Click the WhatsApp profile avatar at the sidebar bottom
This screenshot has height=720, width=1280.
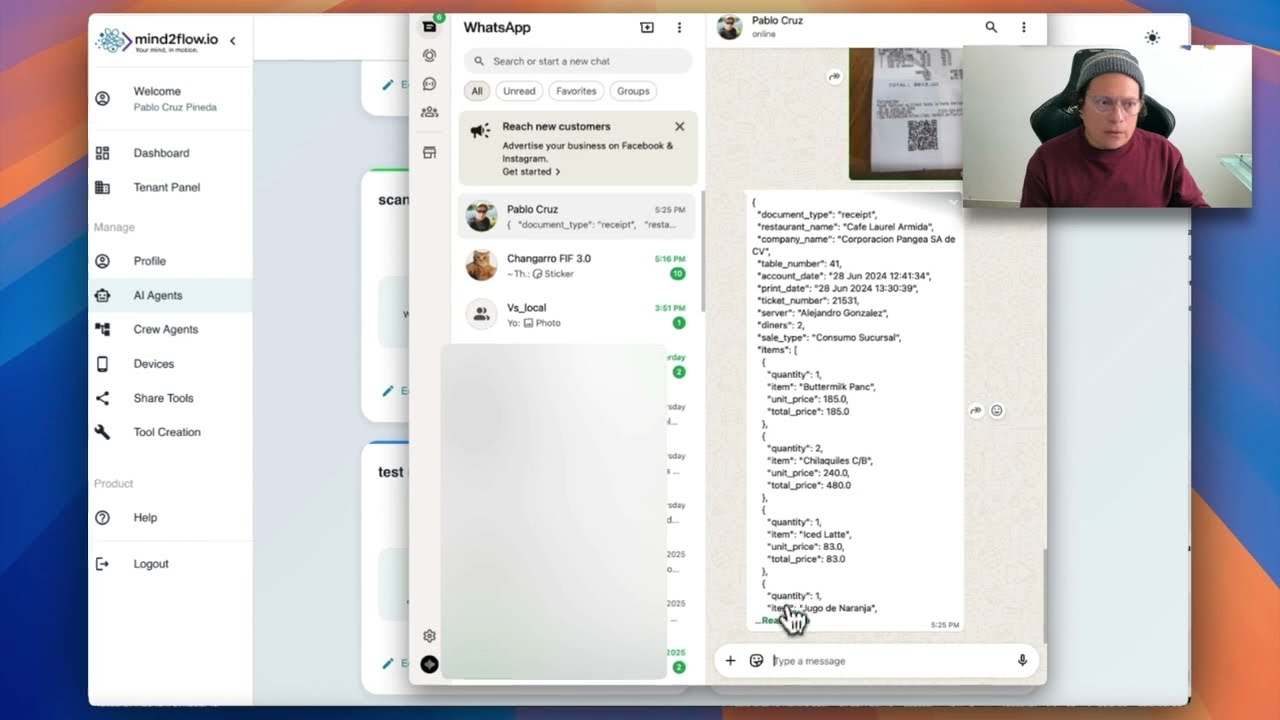pos(429,664)
